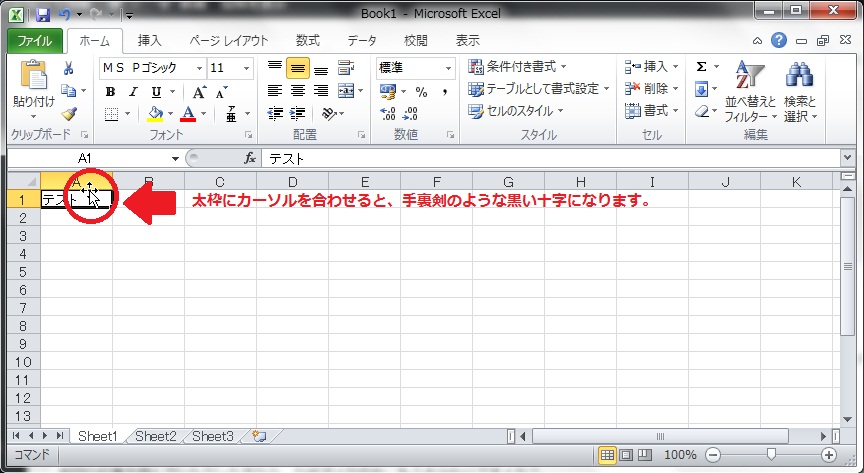Open the Excel Help question mark
The height and width of the screenshot is (473, 864).
click(779, 40)
